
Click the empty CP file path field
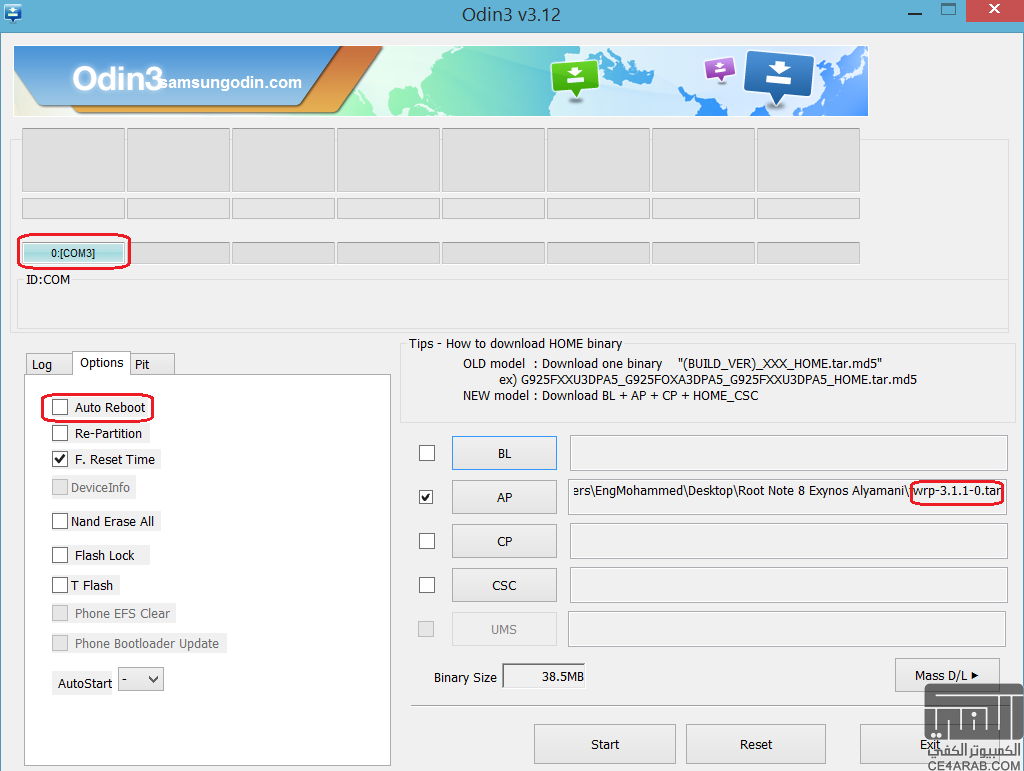789,541
